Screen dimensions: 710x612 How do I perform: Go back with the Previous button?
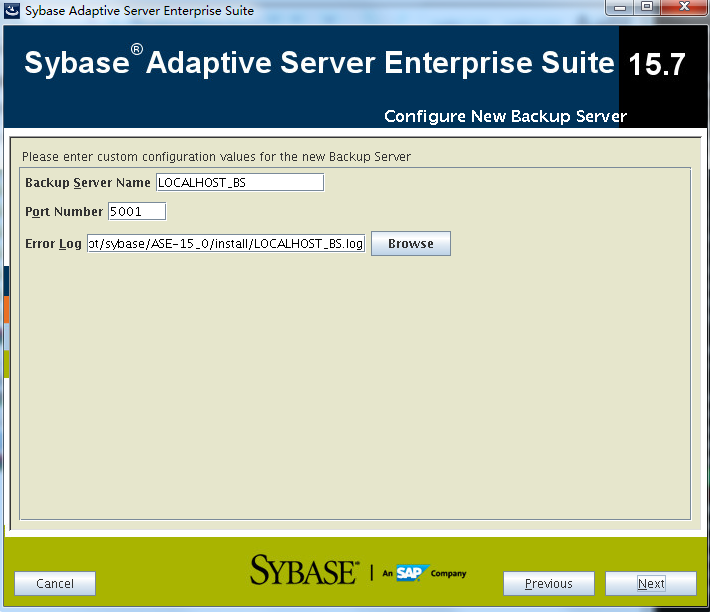pyautogui.click(x=548, y=584)
